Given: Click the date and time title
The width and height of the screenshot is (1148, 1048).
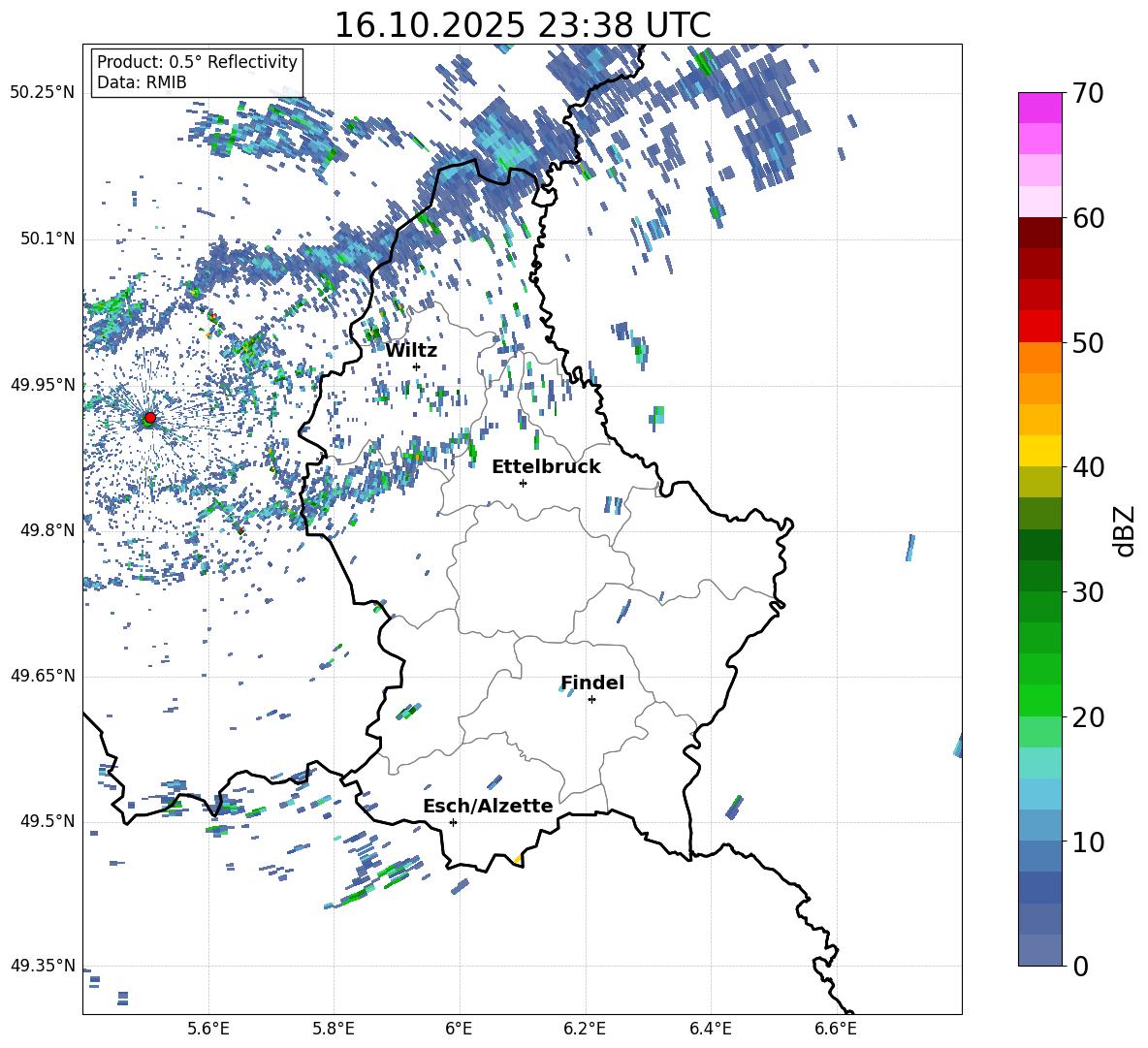Looking at the screenshot, I should (522, 25).
